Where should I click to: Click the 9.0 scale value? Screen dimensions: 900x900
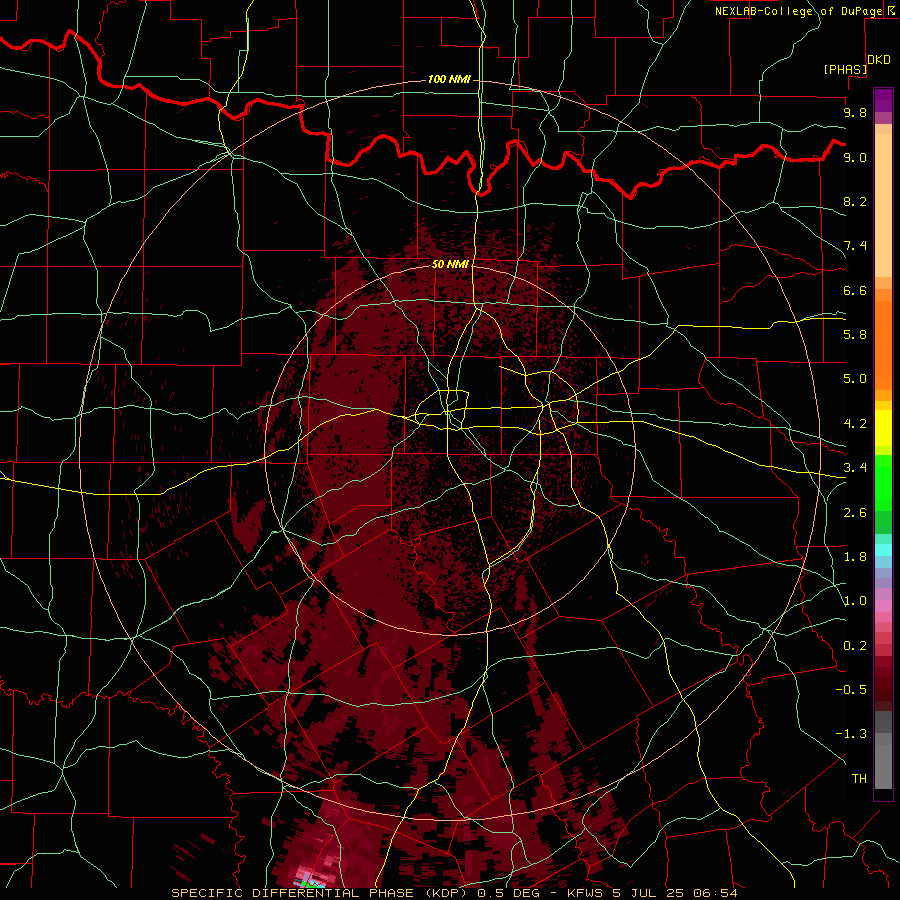coord(855,157)
